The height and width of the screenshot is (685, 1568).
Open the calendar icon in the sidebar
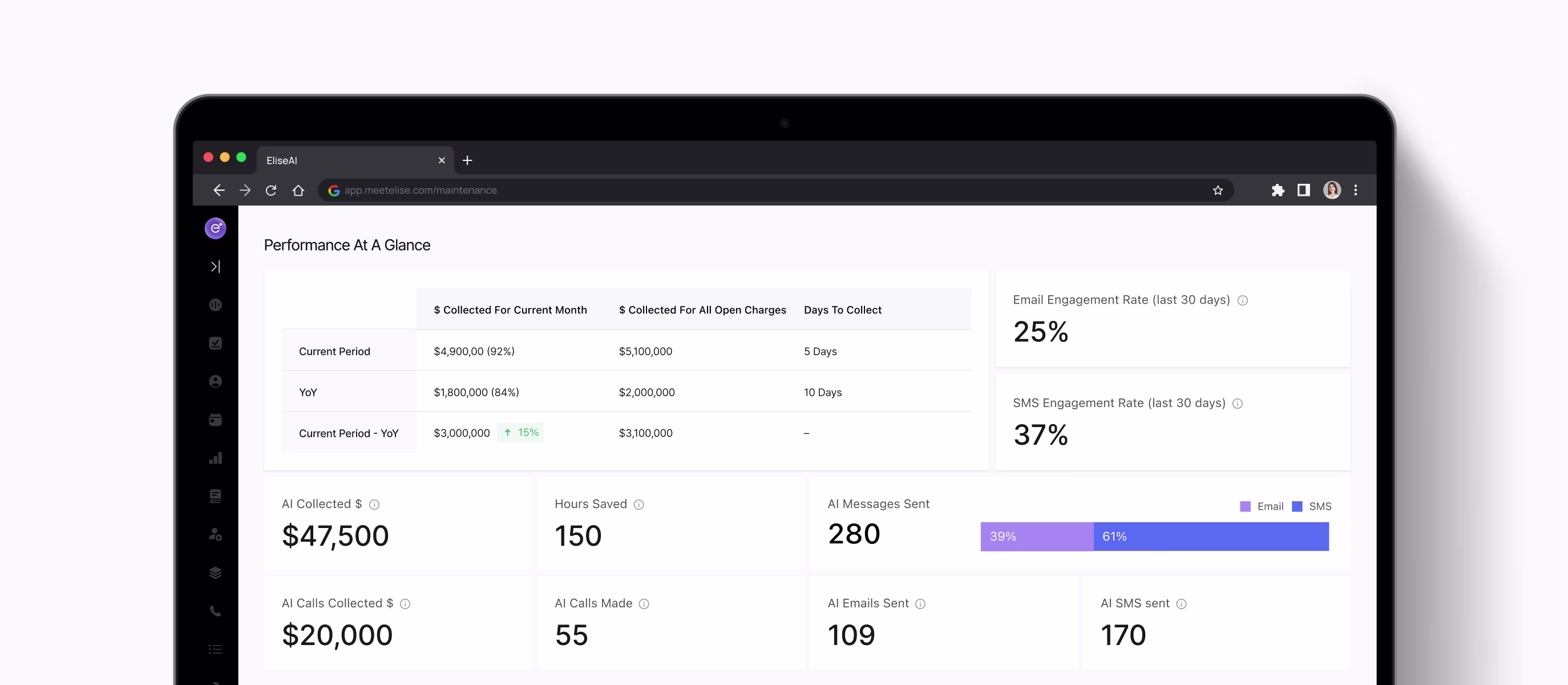(x=215, y=420)
